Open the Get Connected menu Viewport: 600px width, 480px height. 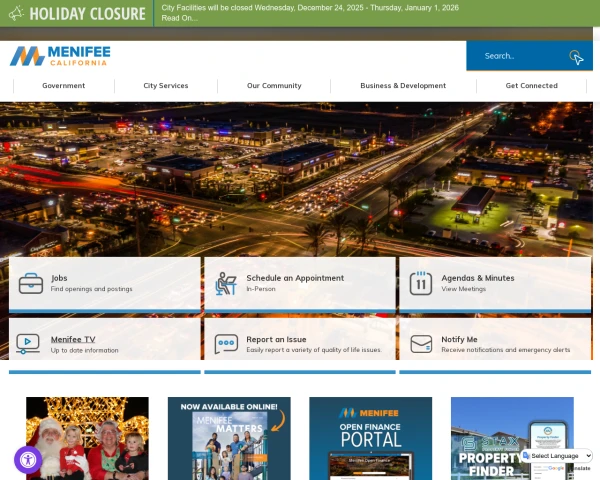click(532, 86)
